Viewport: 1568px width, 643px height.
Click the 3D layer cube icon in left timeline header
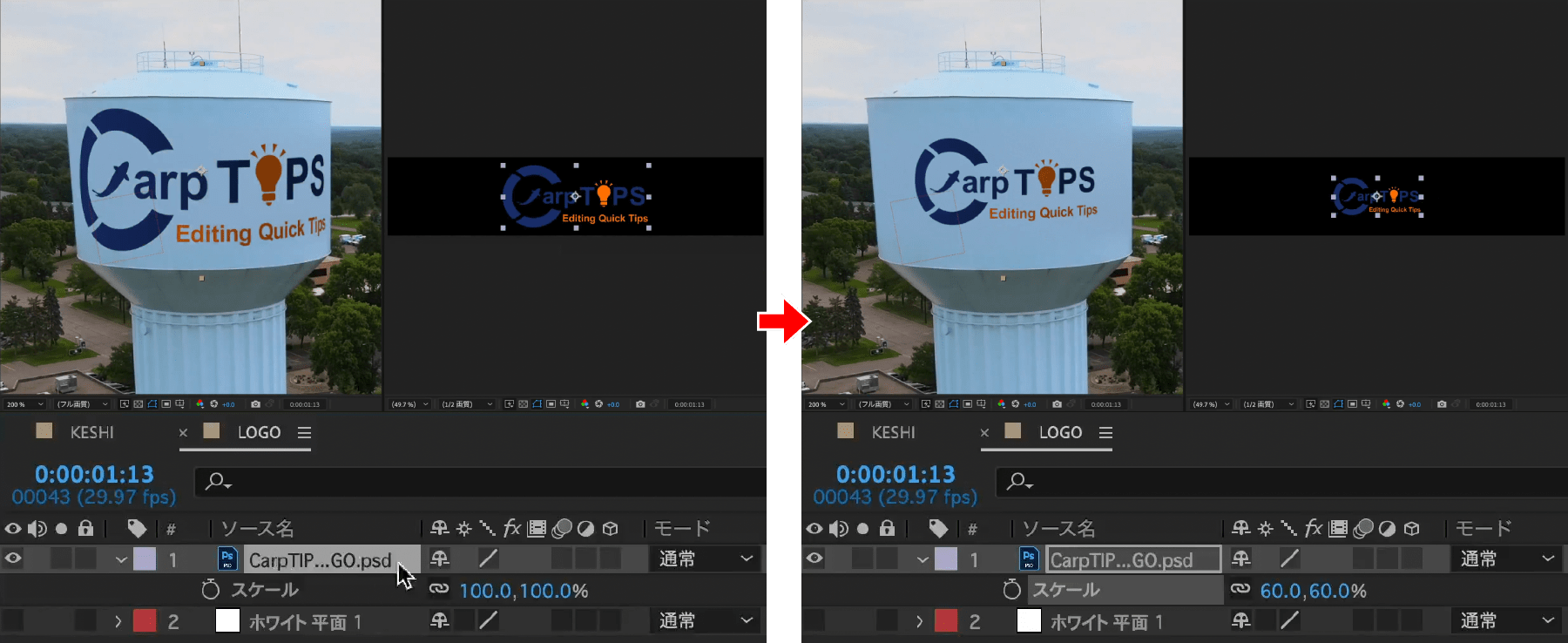[x=611, y=528]
